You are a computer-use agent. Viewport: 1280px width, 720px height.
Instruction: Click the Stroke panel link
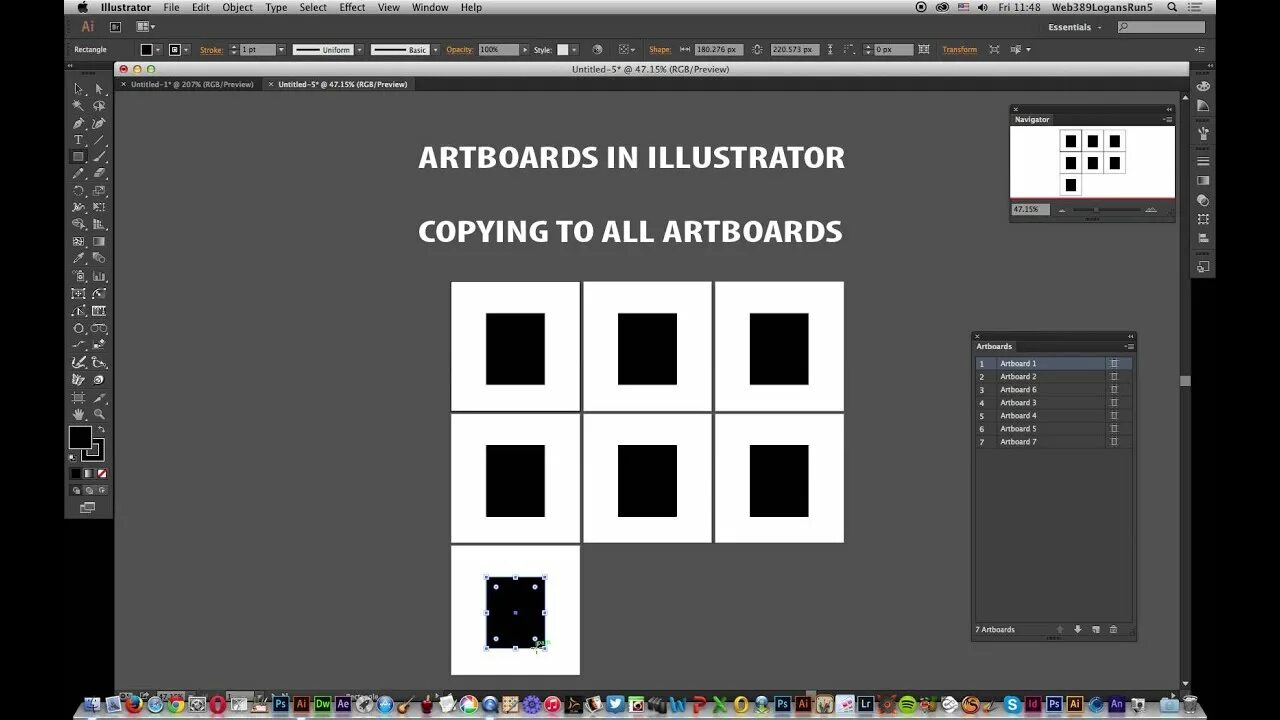[211, 50]
